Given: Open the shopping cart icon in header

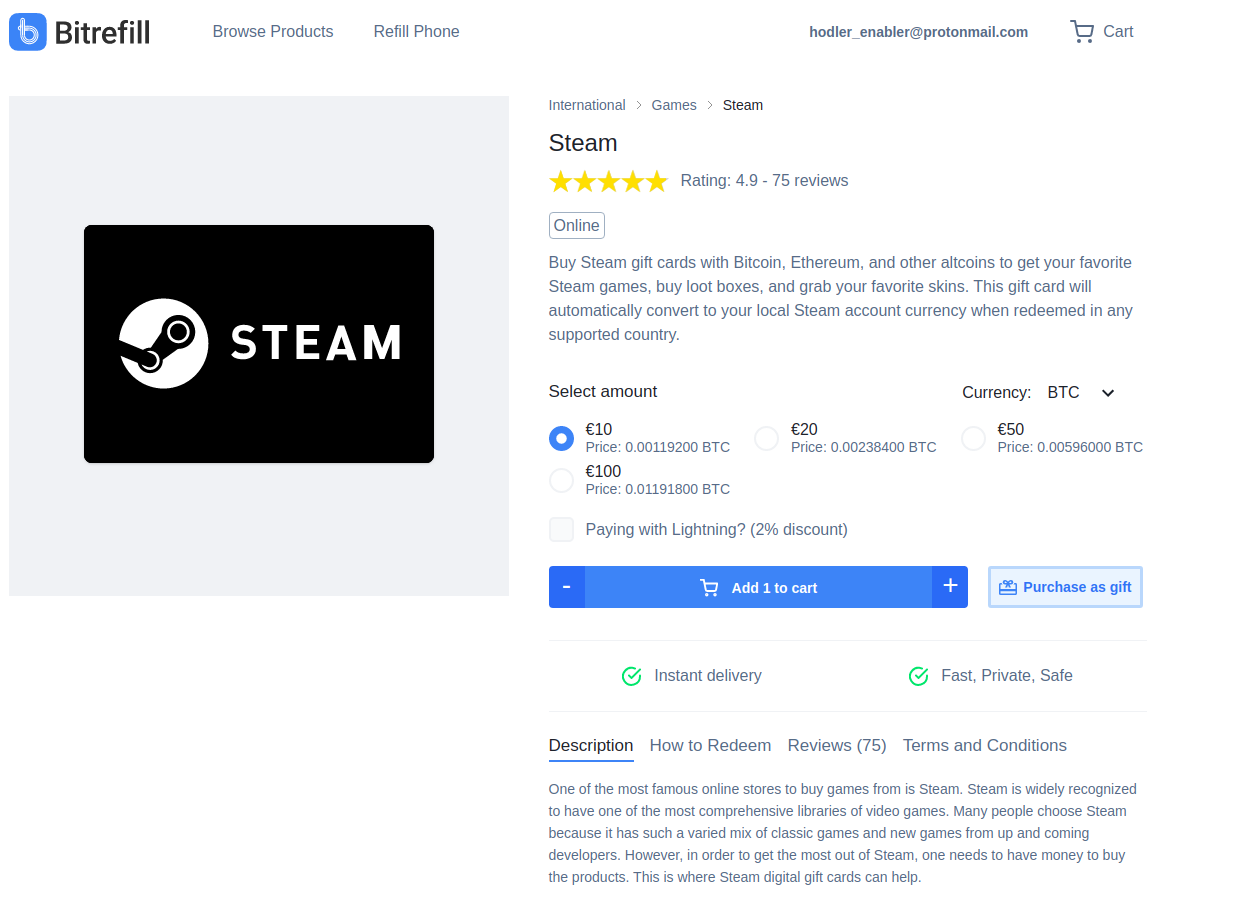Looking at the screenshot, I should (1082, 32).
